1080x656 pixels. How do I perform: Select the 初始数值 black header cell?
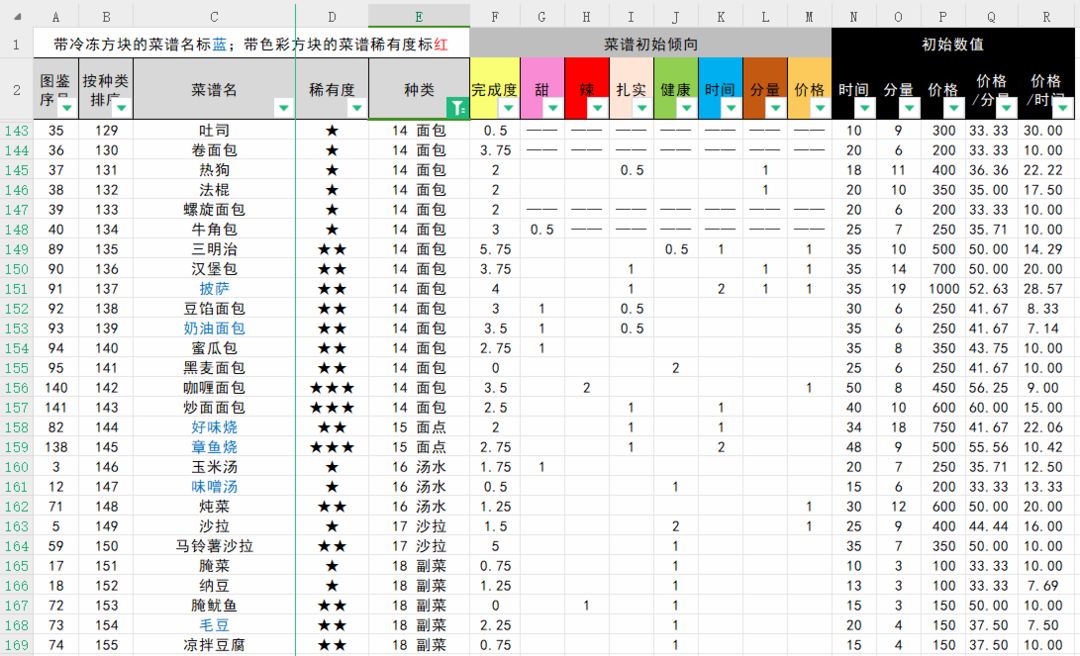pos(953,44)
